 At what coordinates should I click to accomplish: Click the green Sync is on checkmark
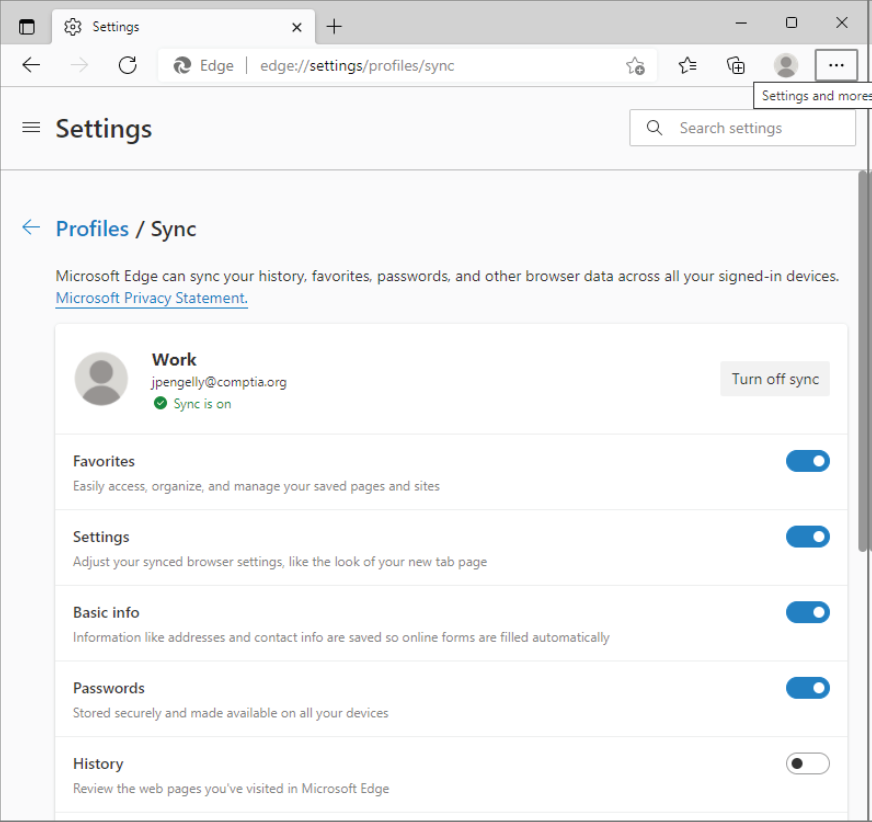tap(160, 403)
